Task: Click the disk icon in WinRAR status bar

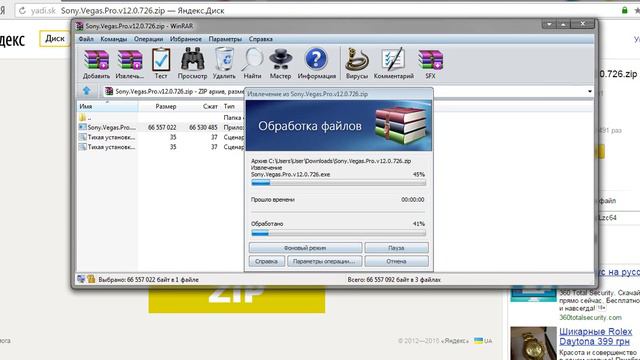Action: pyautogui.click(x=81, y=279)
